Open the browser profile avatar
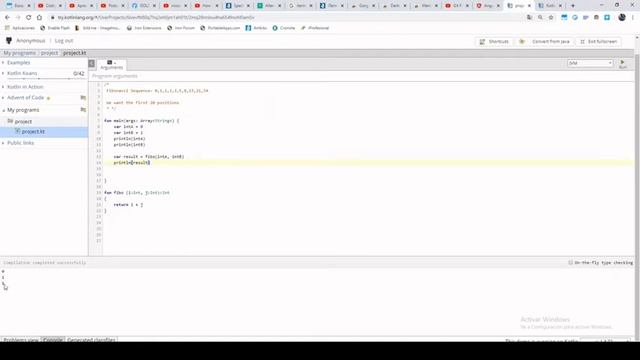The height and width of the screenshot is (360, 640). pyautogui.click(x=622, y=18)
